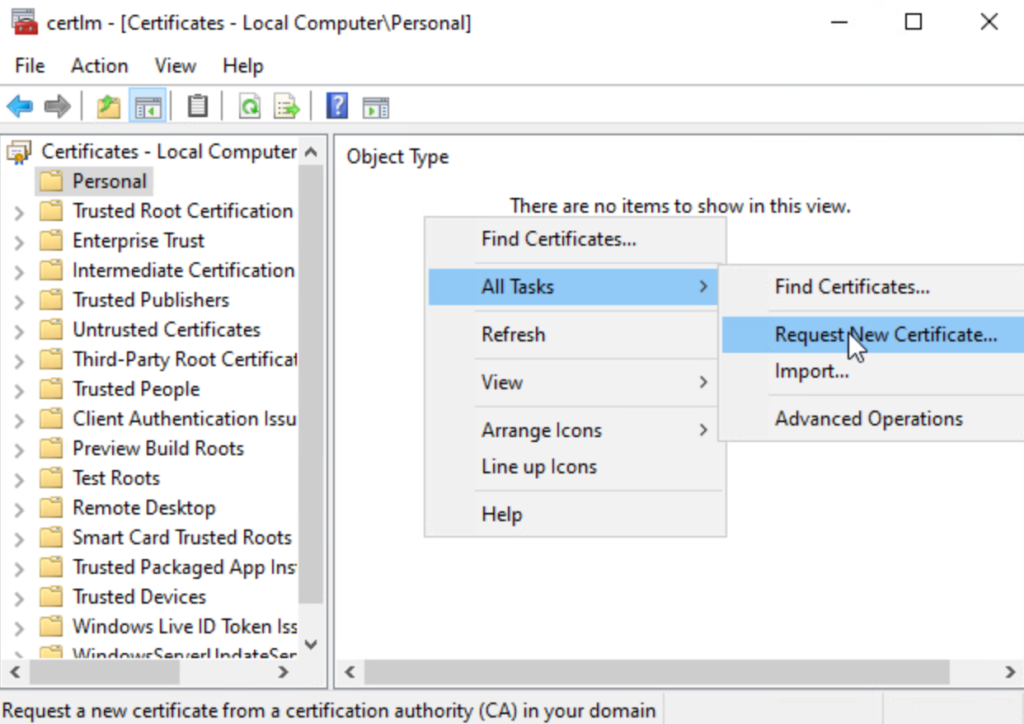Select Request New Certificate menu entry

(x=885, y=335)
